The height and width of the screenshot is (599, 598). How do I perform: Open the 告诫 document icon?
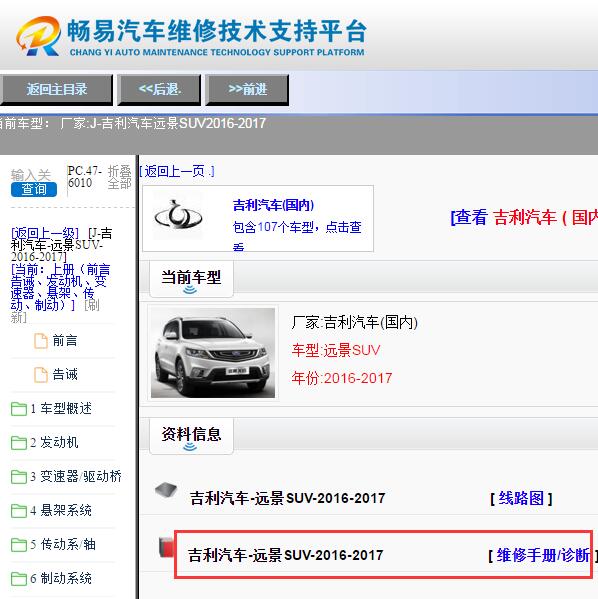pyautogui.click(x=41, y=375)
